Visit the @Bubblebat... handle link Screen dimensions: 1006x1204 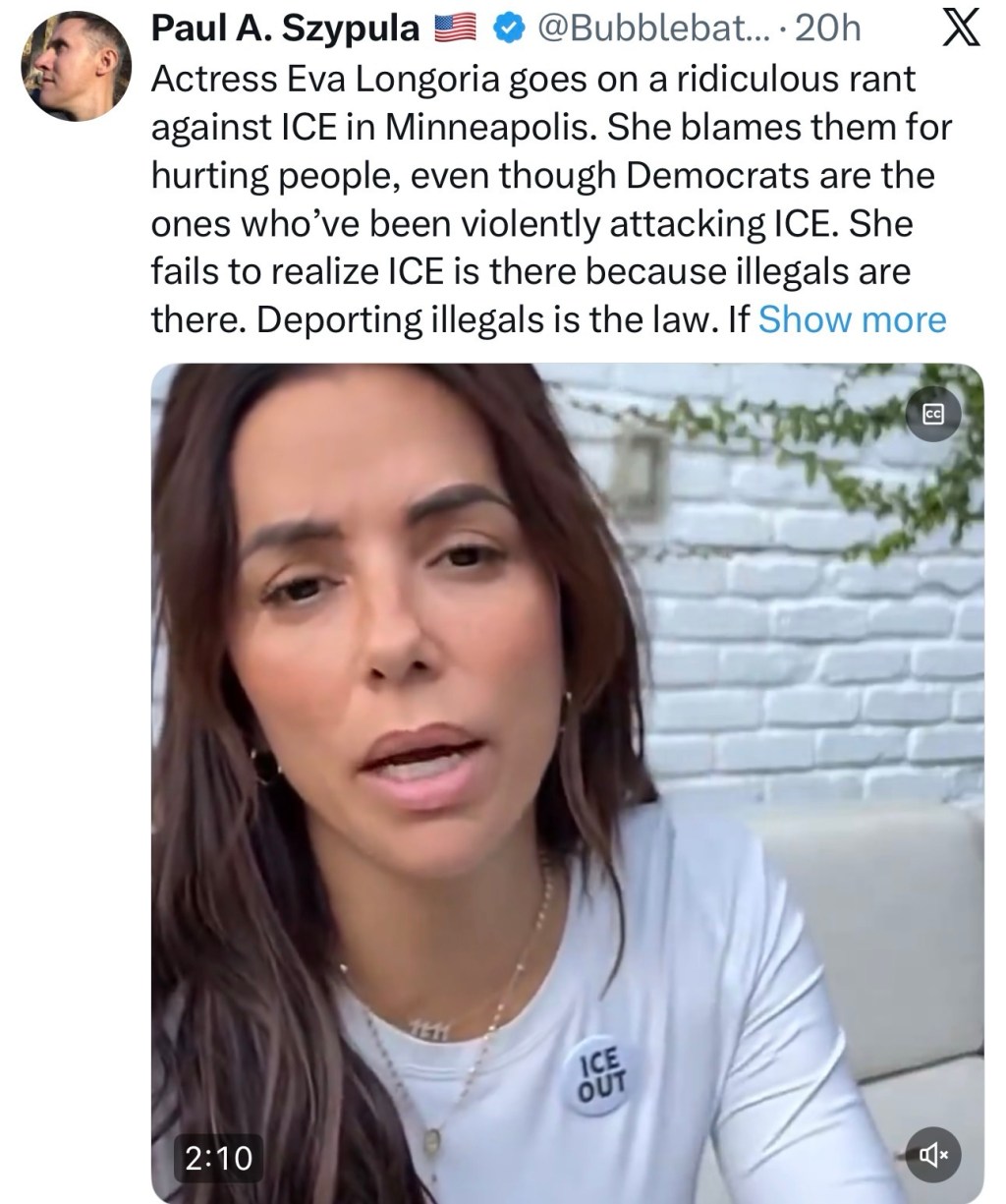[x=649, y=29]
